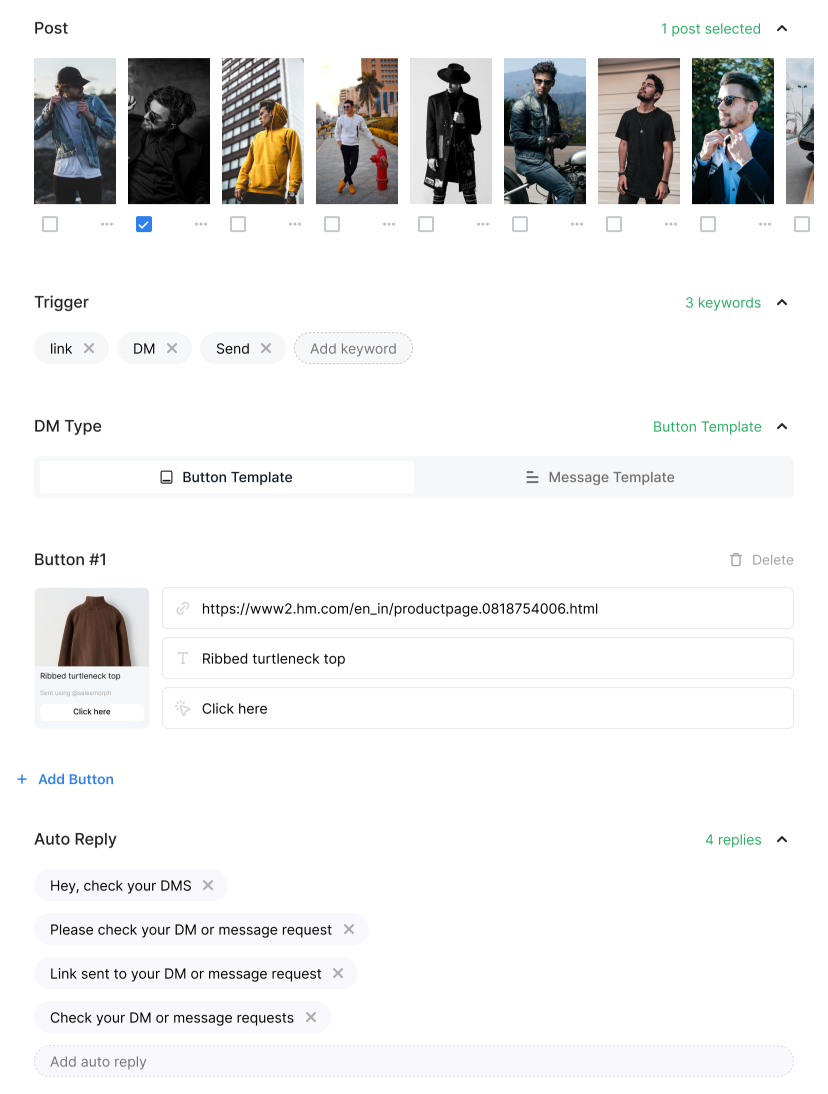
Task: Remove the Send trigger keyword
Action: [x=266, y=348]
